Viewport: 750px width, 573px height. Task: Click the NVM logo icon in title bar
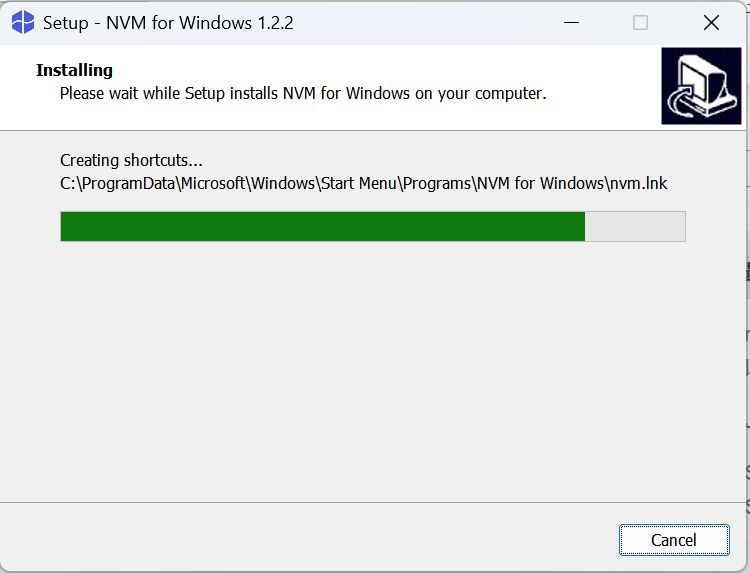(23, 22)
